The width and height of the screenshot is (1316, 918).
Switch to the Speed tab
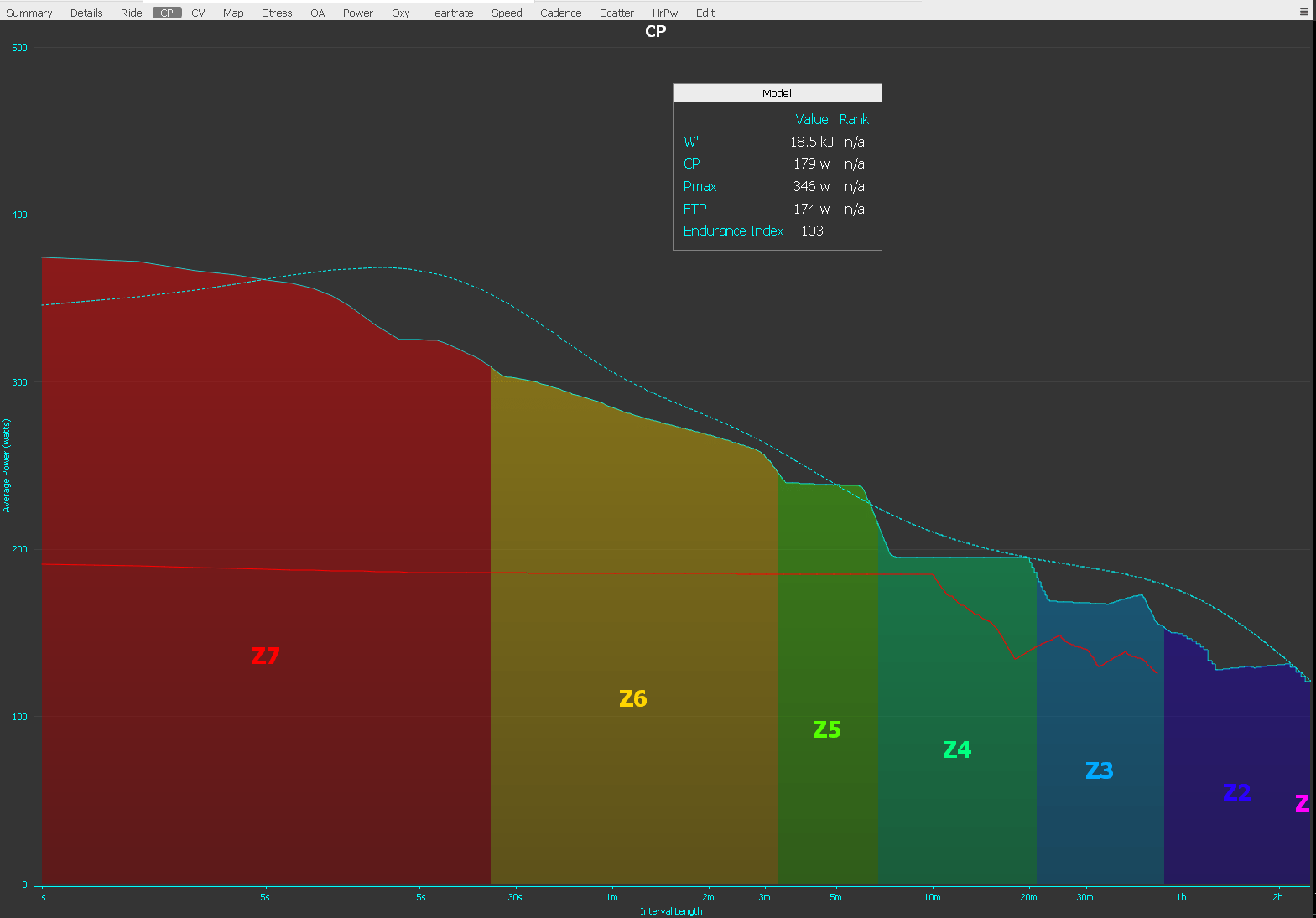point(507,13)
